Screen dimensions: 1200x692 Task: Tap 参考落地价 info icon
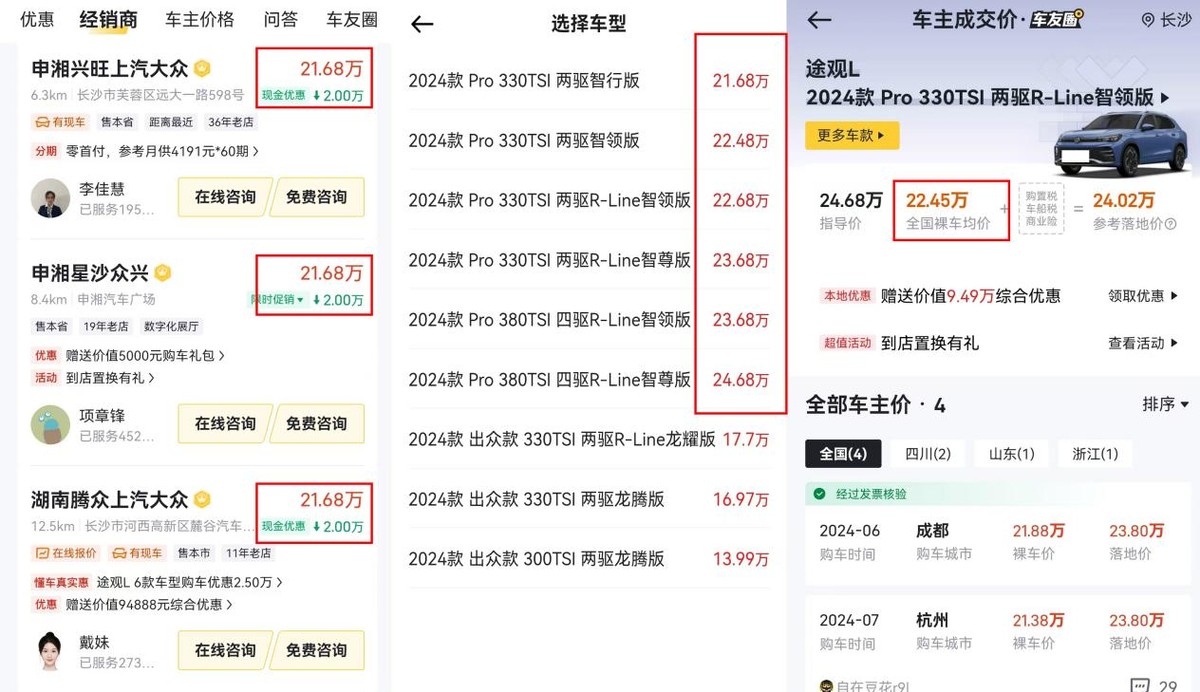tap(1170, 225)
